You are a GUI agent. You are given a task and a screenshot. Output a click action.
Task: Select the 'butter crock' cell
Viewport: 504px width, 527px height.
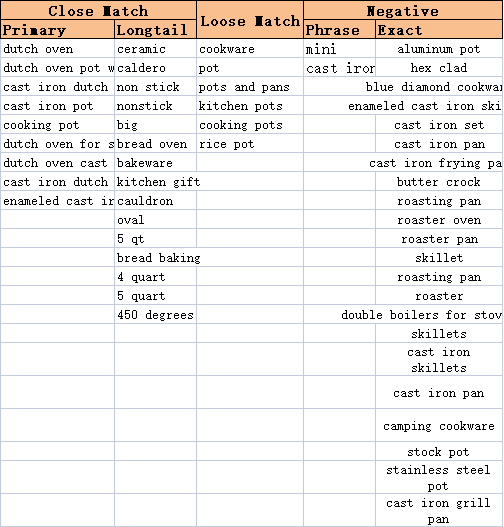[x=439, y=182]
